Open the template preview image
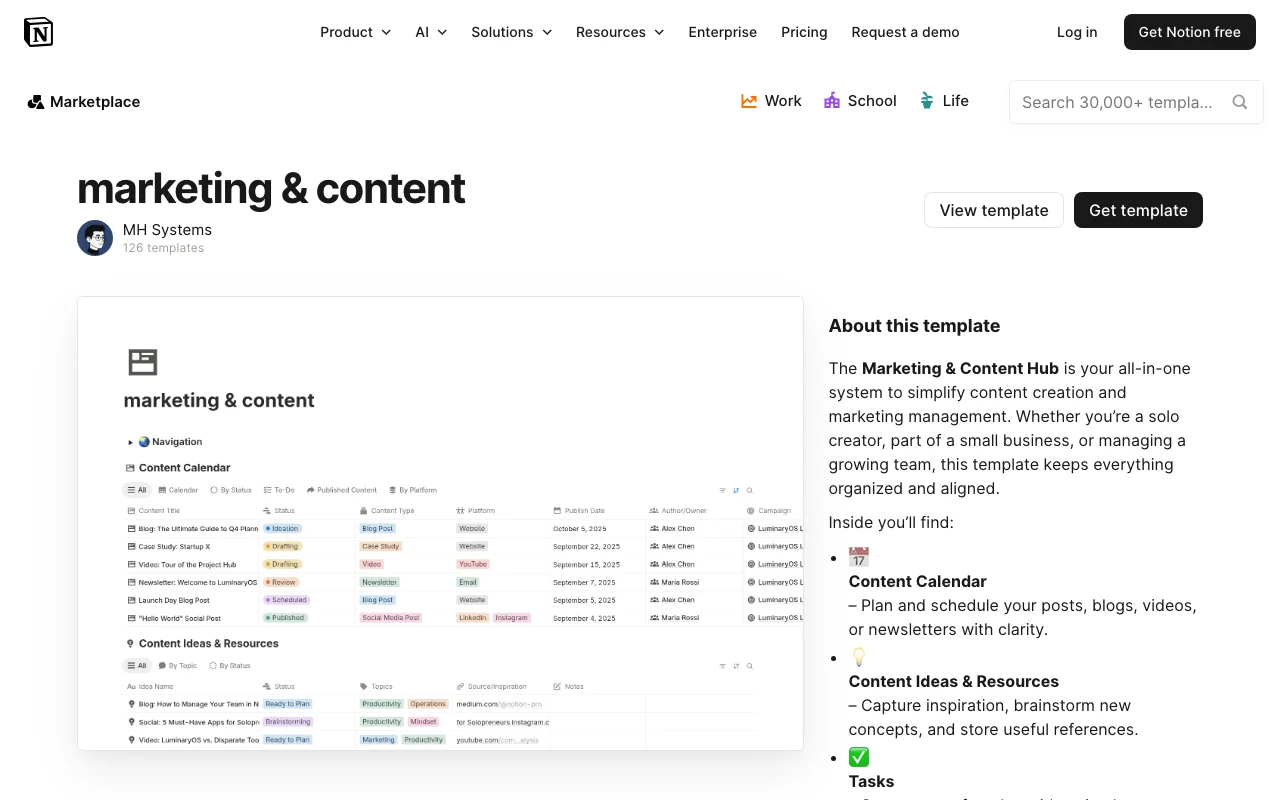 pos(440,523)
